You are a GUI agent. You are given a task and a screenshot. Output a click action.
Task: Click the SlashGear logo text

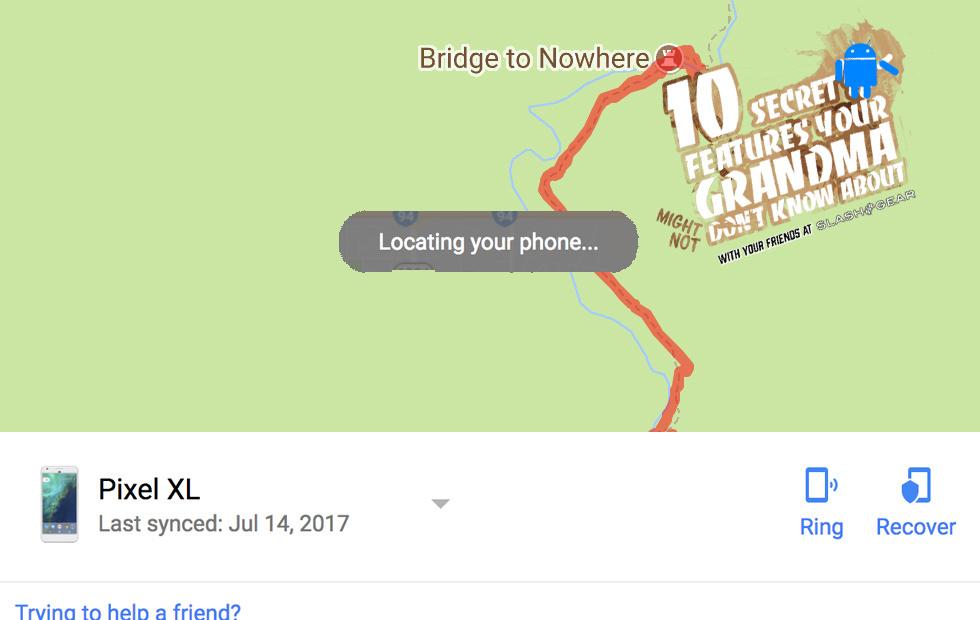866,210
